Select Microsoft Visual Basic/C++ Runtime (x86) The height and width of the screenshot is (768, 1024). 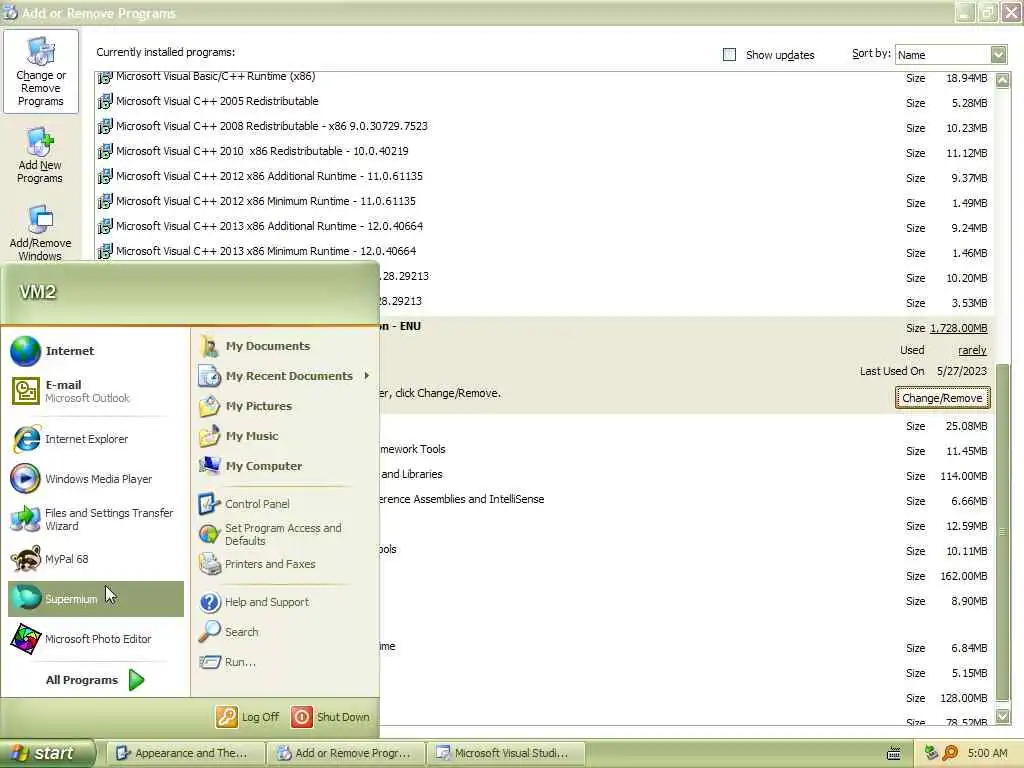click(545, 78)
